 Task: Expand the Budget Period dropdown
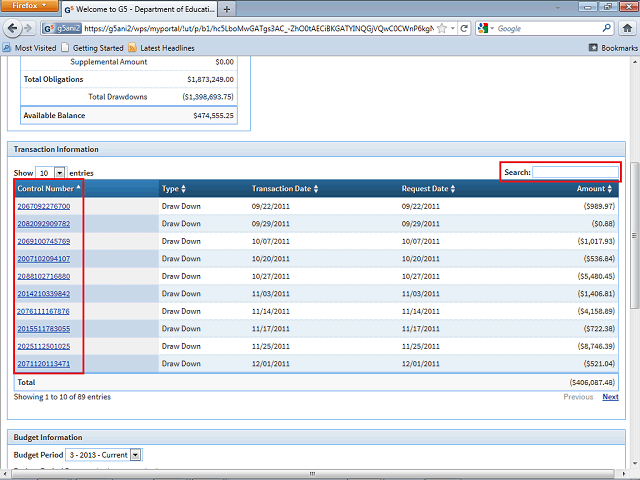(x=136, y=455)
